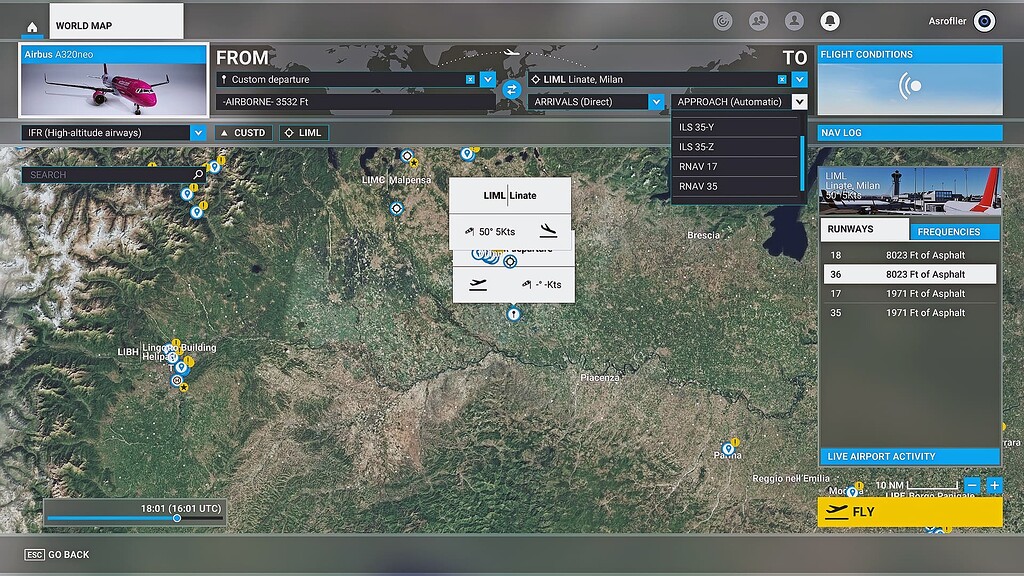
Task: Select the LIMC Malpensa airport icon on the map
Action: [x=406, y=157]
